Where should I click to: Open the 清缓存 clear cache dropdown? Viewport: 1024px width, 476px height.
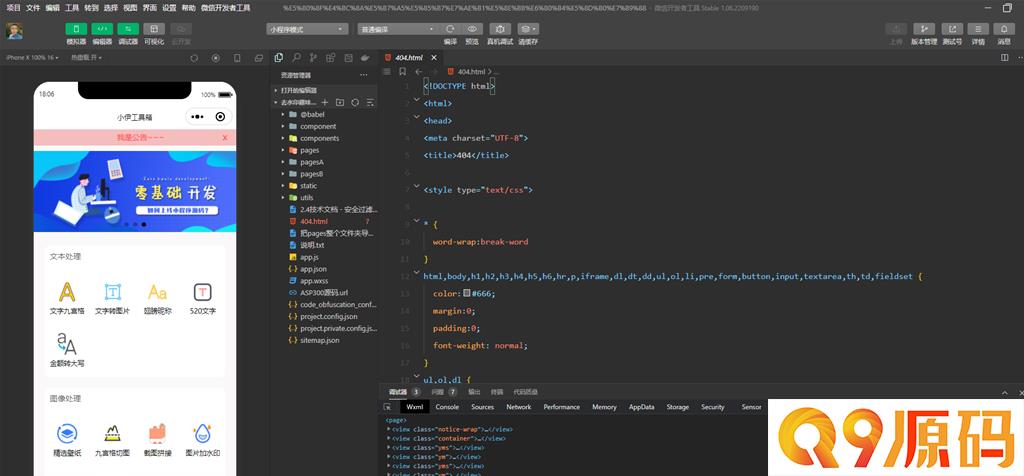click(x=528, y=29)
